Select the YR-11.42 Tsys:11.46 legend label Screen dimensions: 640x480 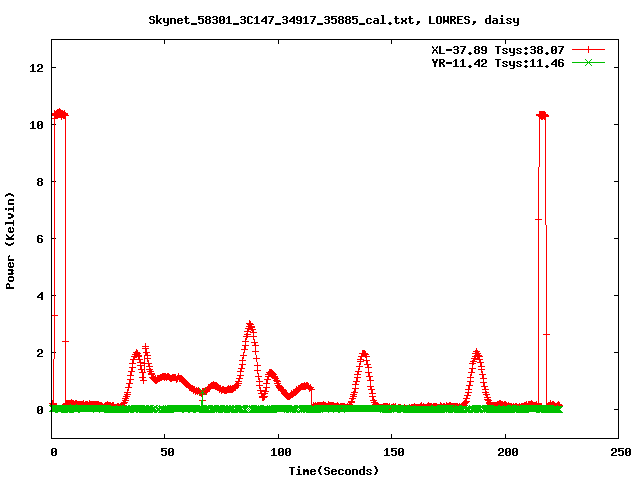click(498, 63)
